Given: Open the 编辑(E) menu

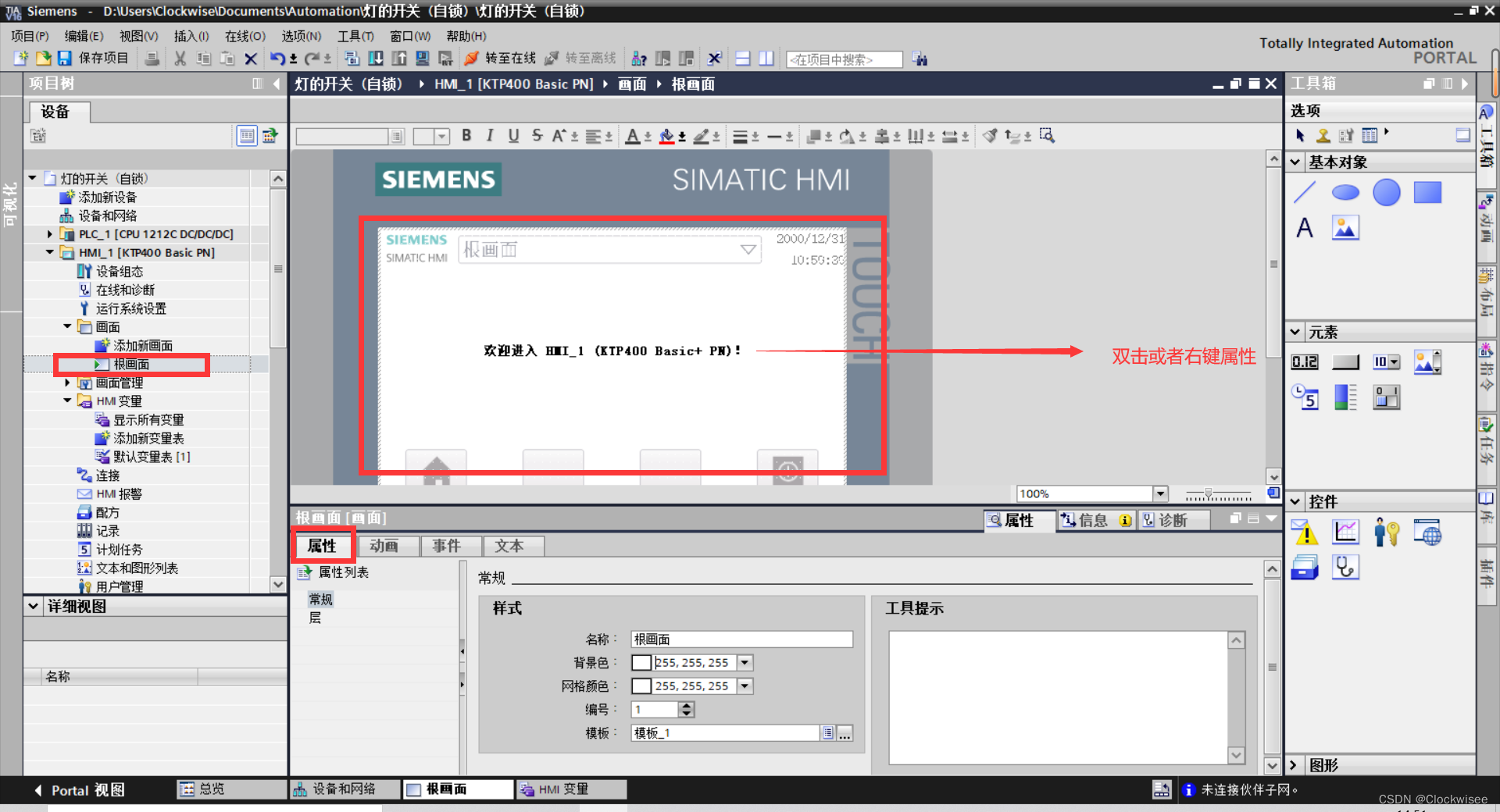Looking at the screenshot, I should click(x=84, y=36).
